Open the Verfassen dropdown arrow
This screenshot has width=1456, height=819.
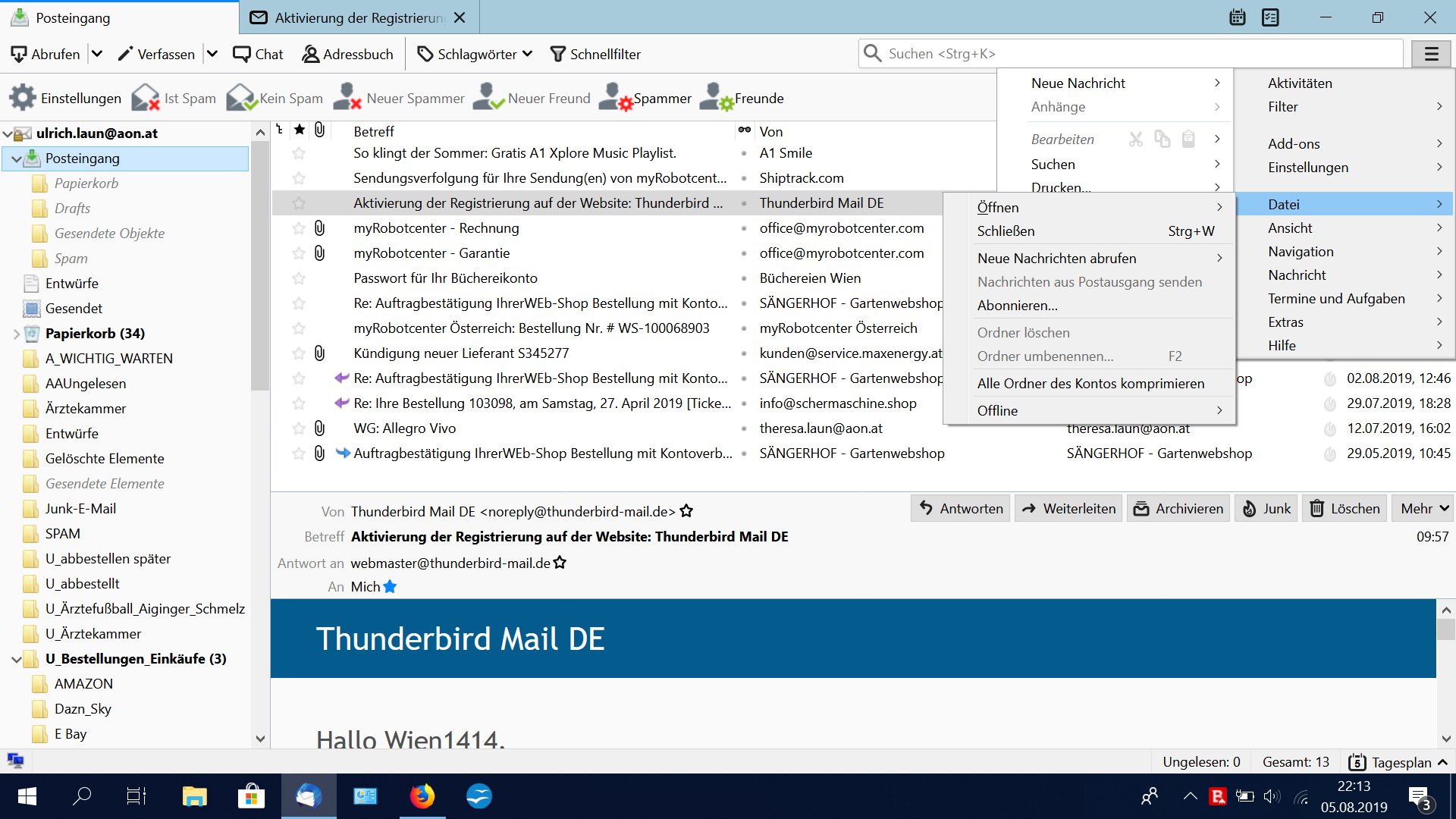(212, 54)
